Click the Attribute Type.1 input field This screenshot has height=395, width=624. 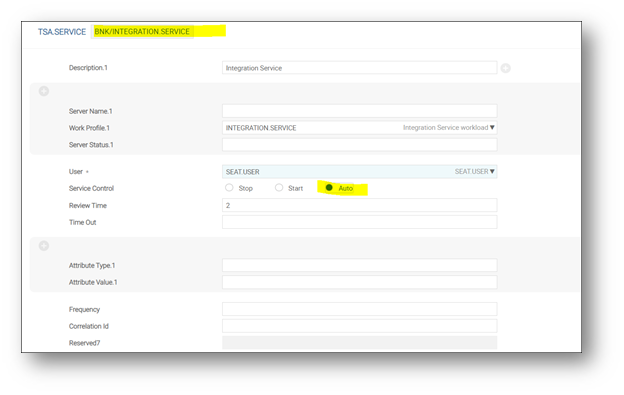(359, 265)
